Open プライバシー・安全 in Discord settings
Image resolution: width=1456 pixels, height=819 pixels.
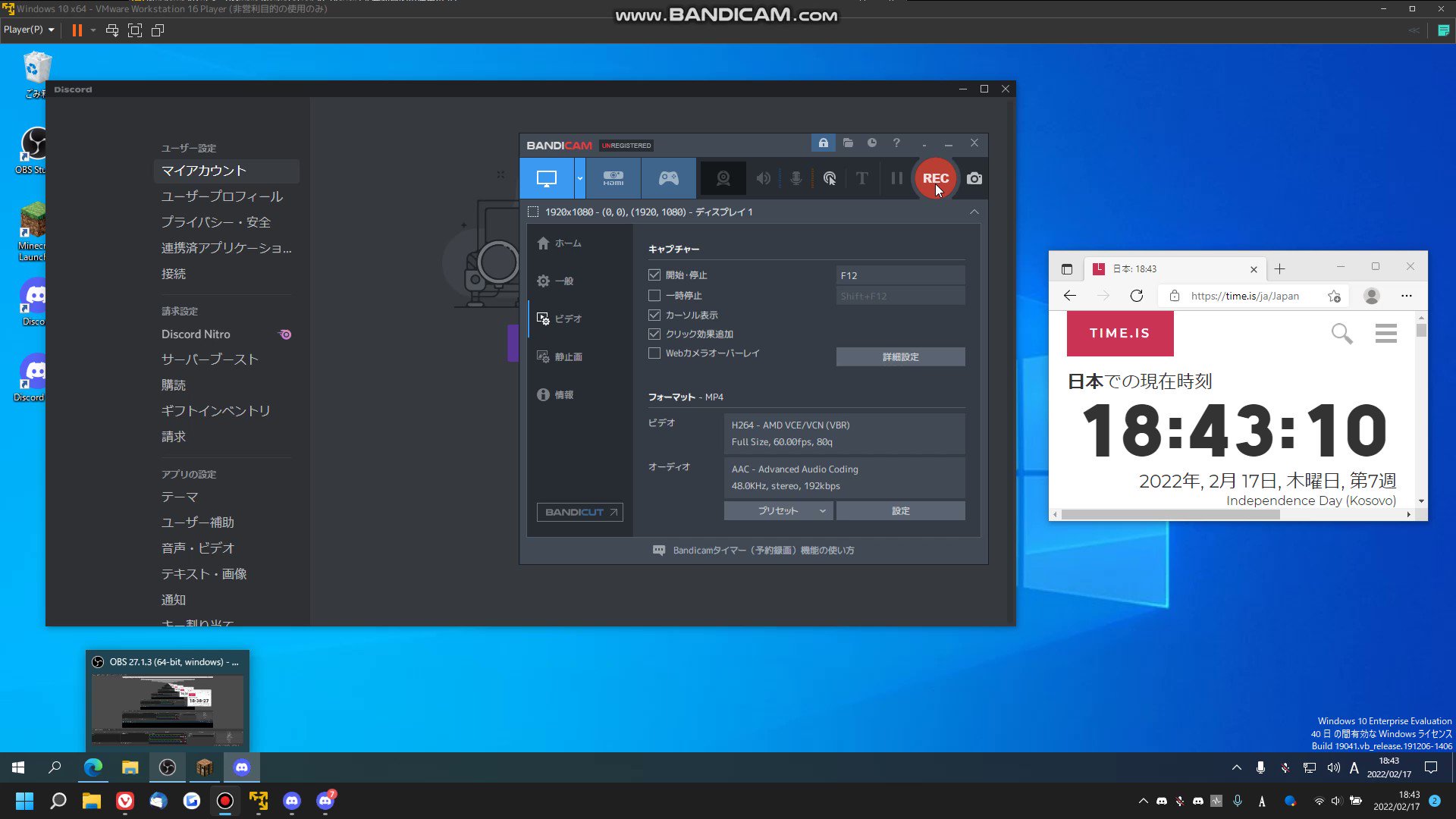226,222
